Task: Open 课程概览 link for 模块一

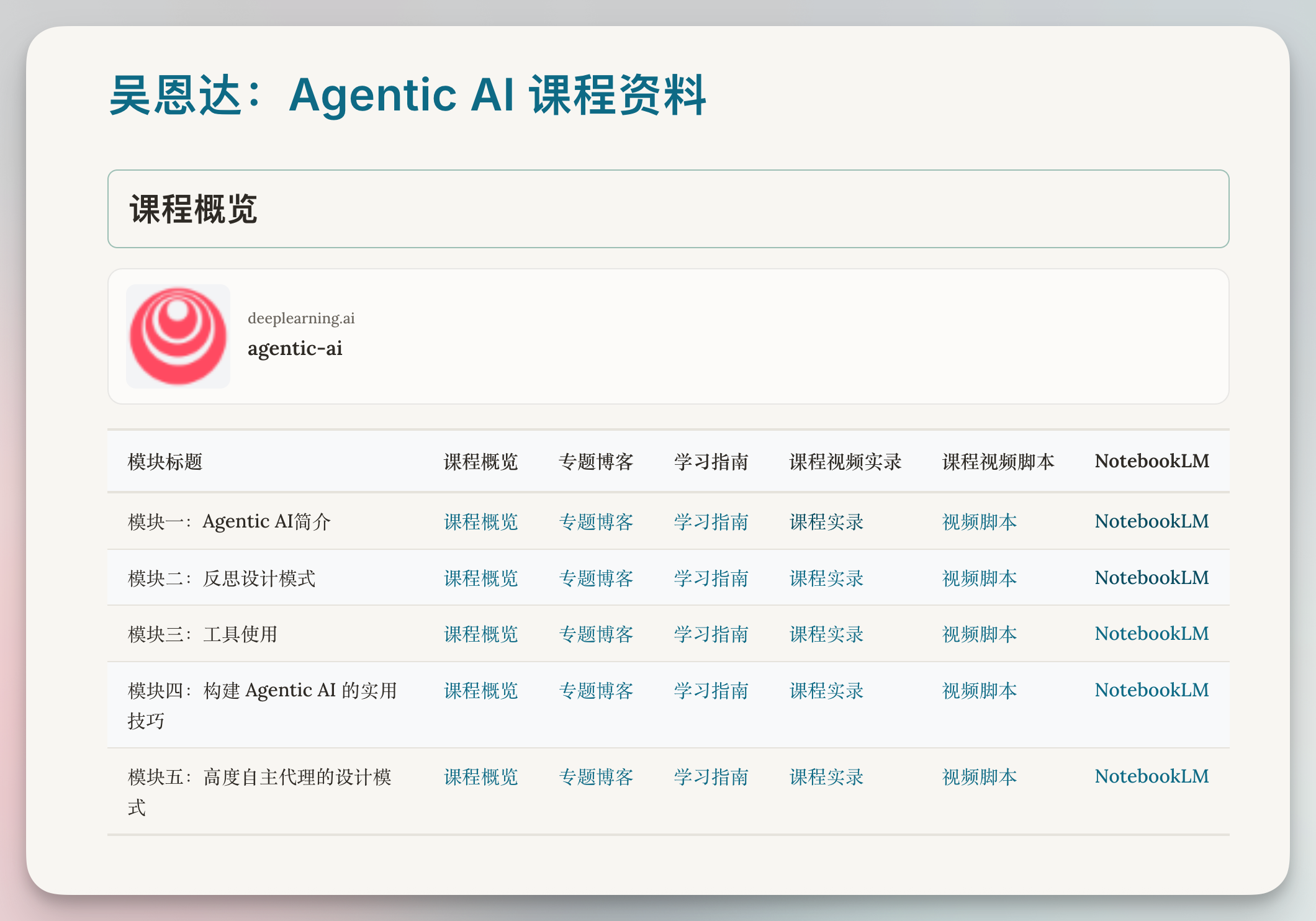Action: point(480,522)
